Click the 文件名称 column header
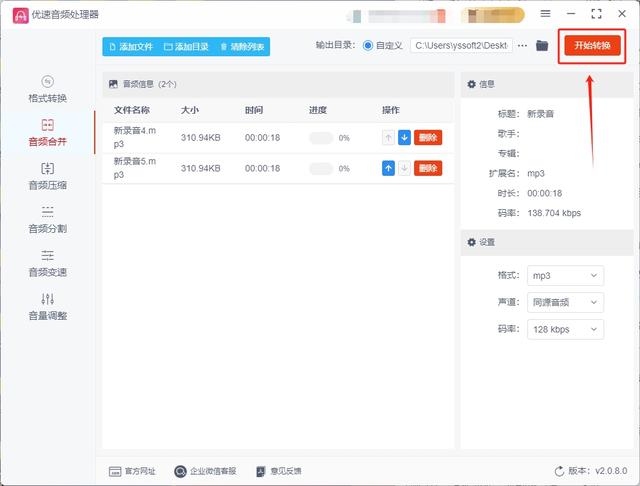The height and width of the screenshot is (486, 640). pos(132,110)
